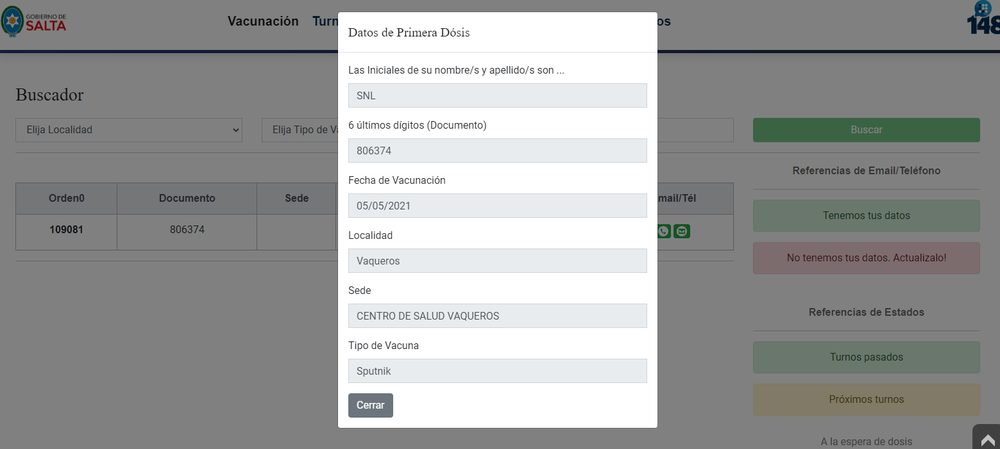Click the scroll-to-top arrow icon

click(986, 438)
